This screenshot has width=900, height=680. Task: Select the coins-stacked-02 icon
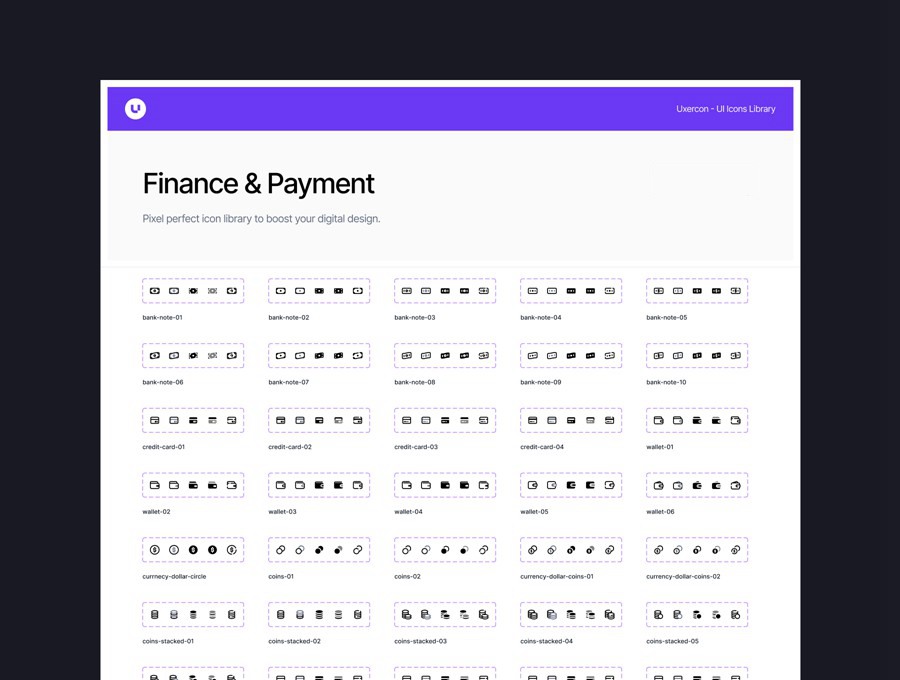[318, 614]
